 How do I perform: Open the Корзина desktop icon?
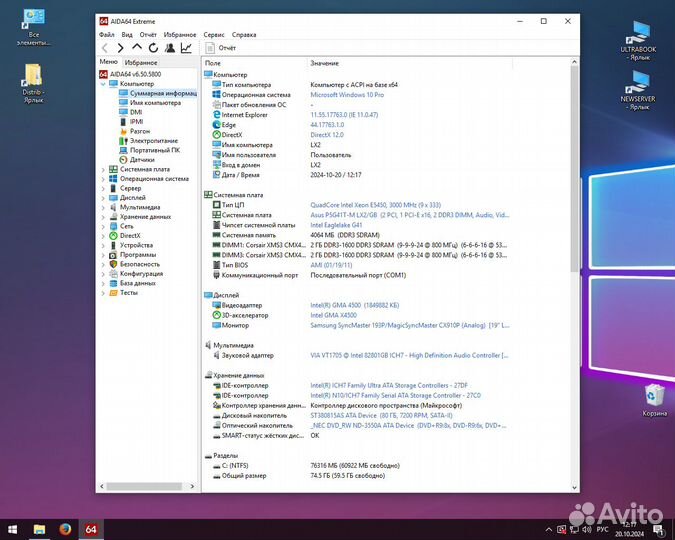tap(654, 400)
